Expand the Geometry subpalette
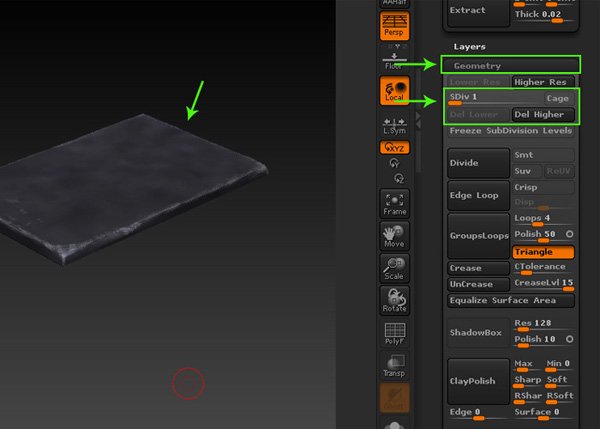The image size is (600, 429). tap(510, 65)
